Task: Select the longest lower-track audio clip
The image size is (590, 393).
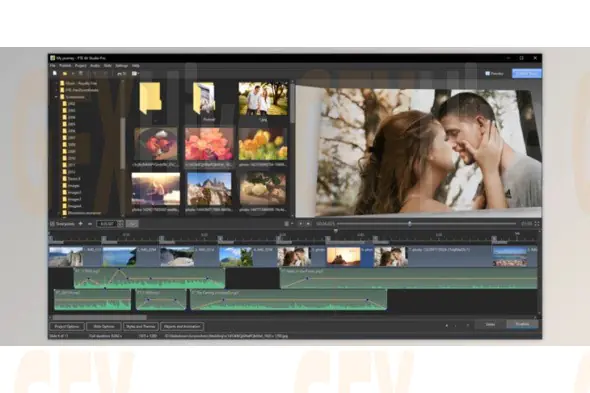Action: (x=289, y=300)
